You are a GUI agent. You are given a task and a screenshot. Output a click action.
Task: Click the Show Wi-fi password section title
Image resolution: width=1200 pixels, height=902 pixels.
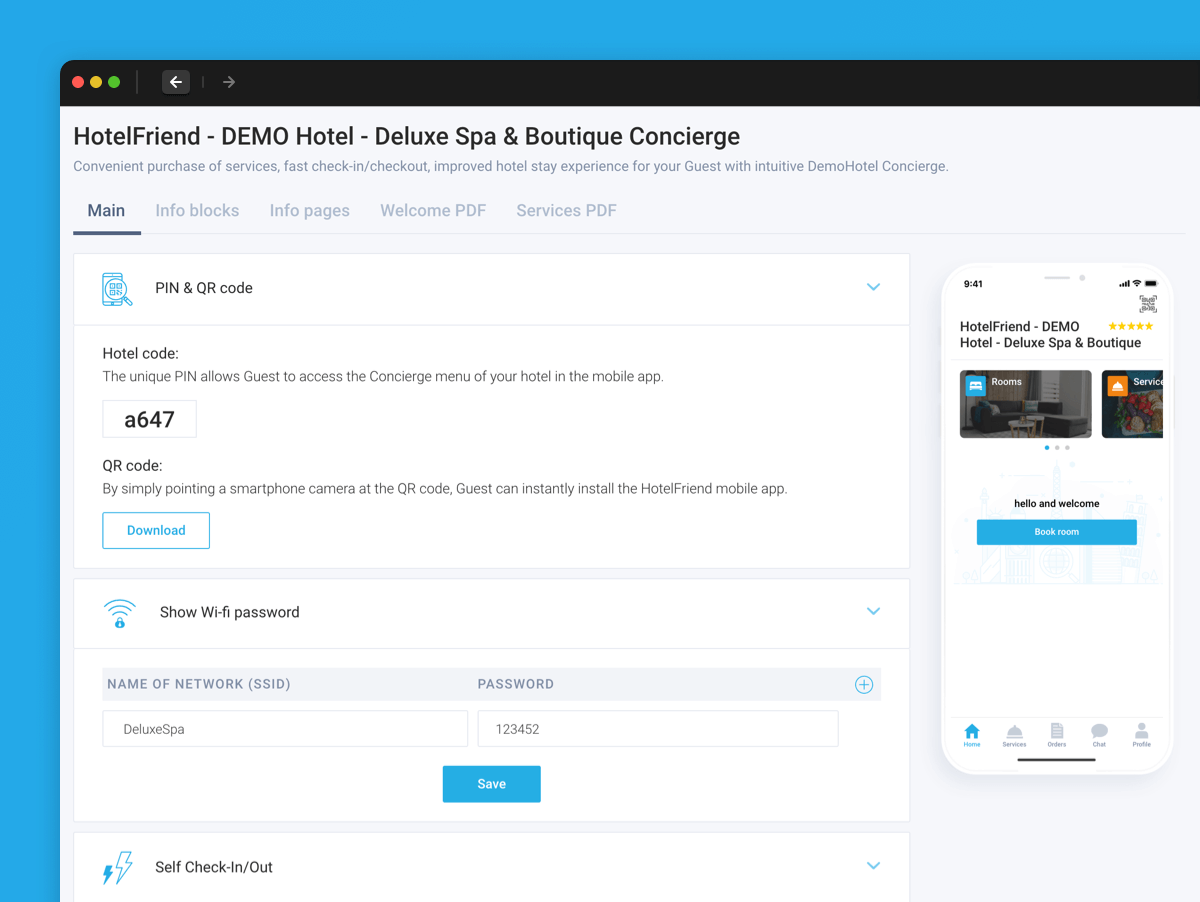[x=230, y=612]
